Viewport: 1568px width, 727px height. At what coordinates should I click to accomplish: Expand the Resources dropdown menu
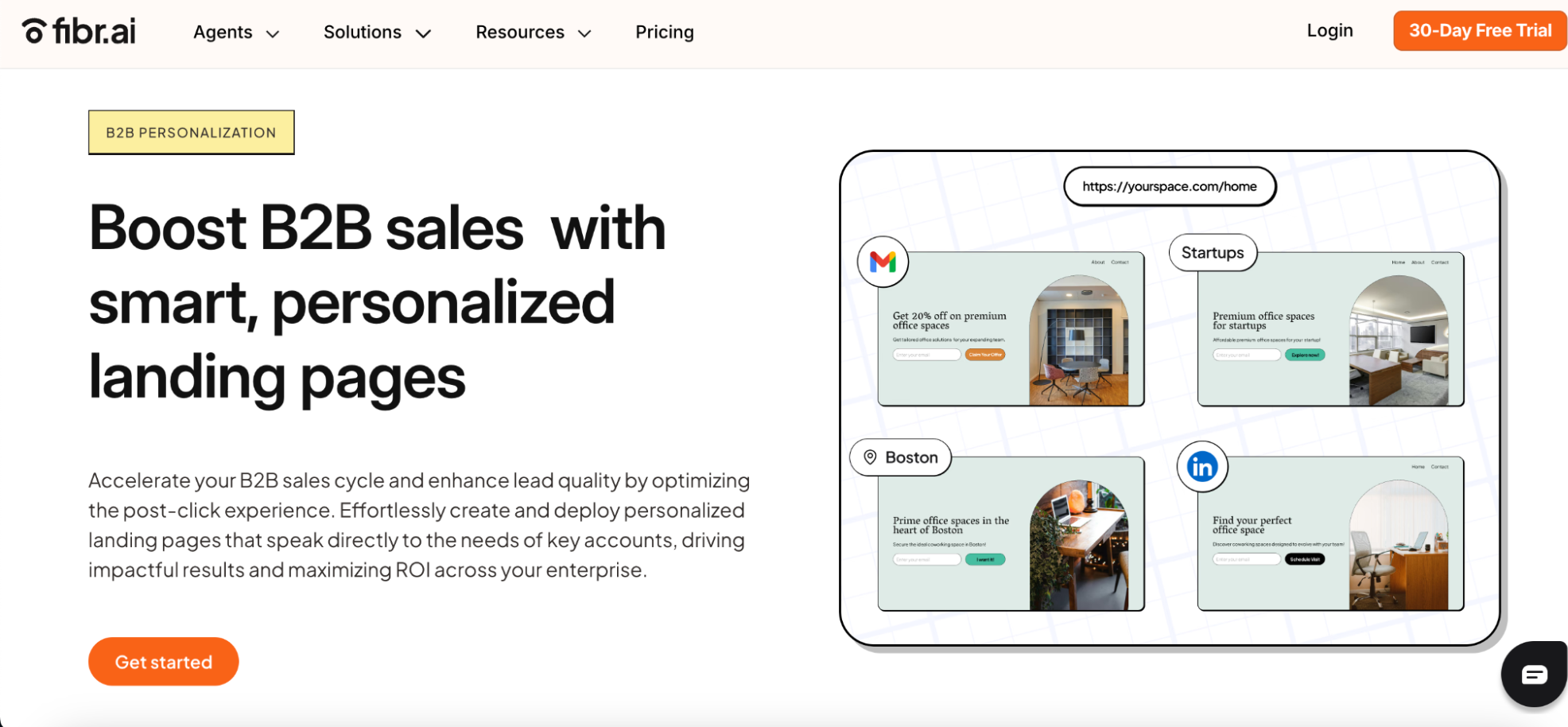point(534,33)
